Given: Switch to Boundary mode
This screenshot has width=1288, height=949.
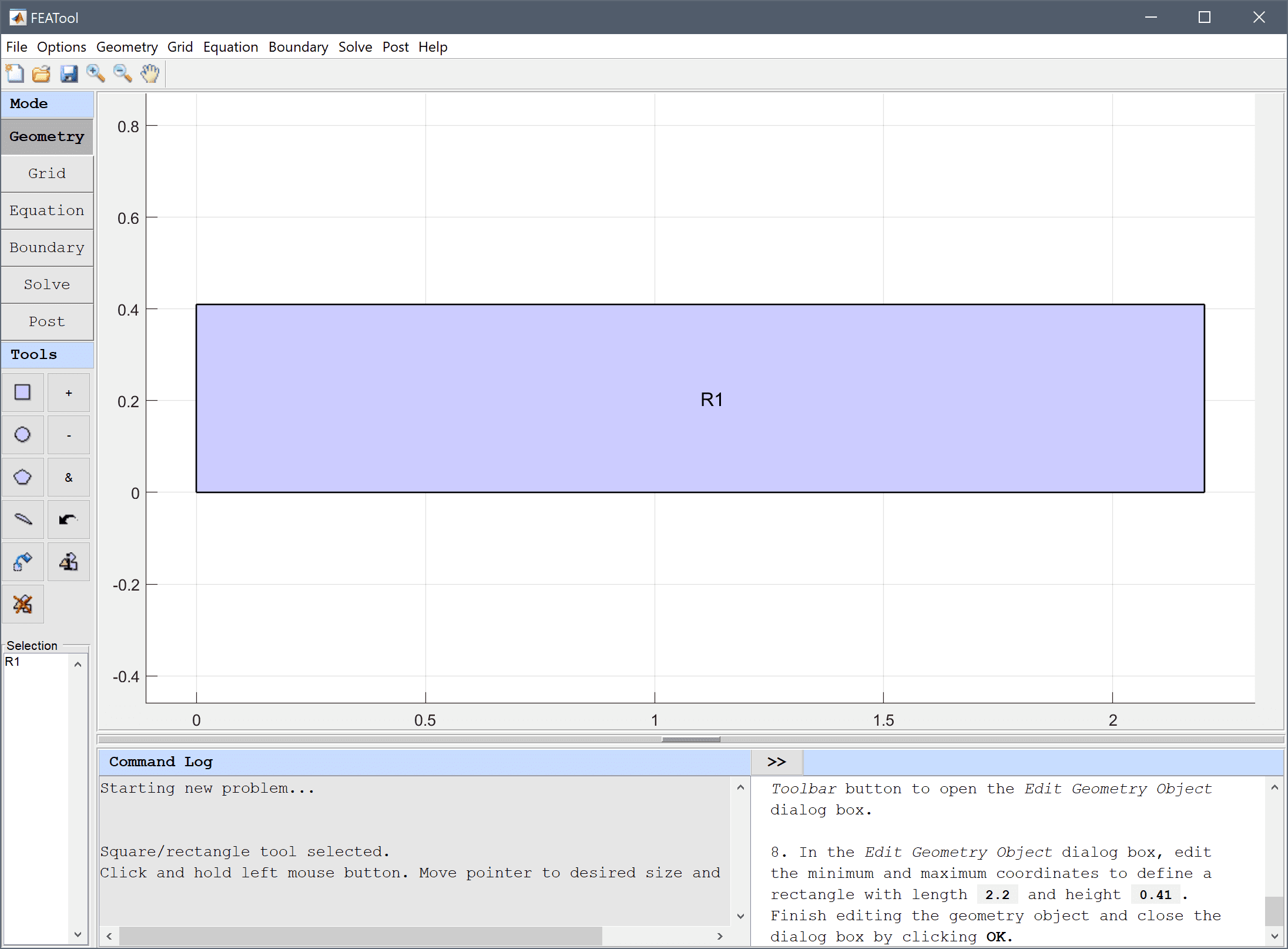Looking at the screenshot, I should (x=47, y=248).
